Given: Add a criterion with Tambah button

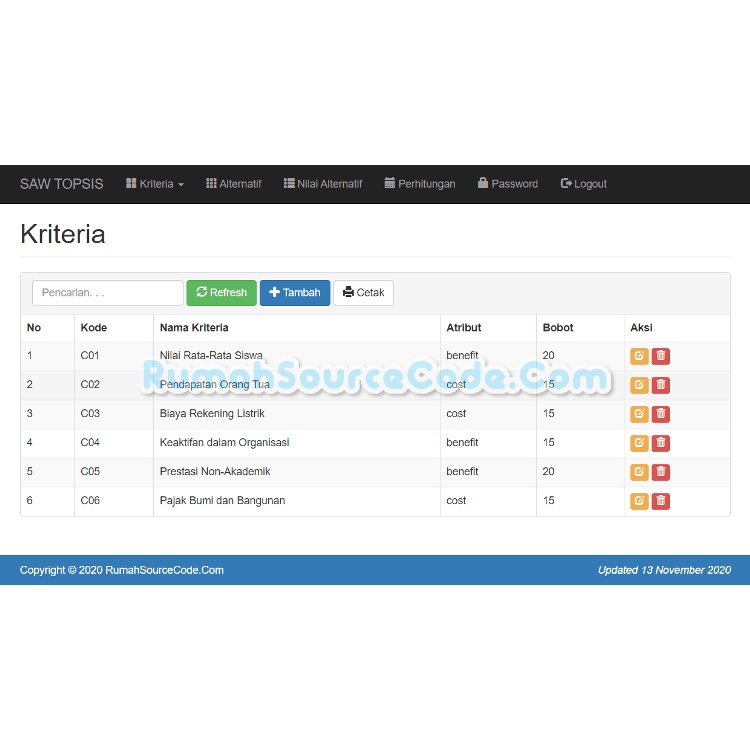Looking at the screenshot, I should [x=295, y=292].
